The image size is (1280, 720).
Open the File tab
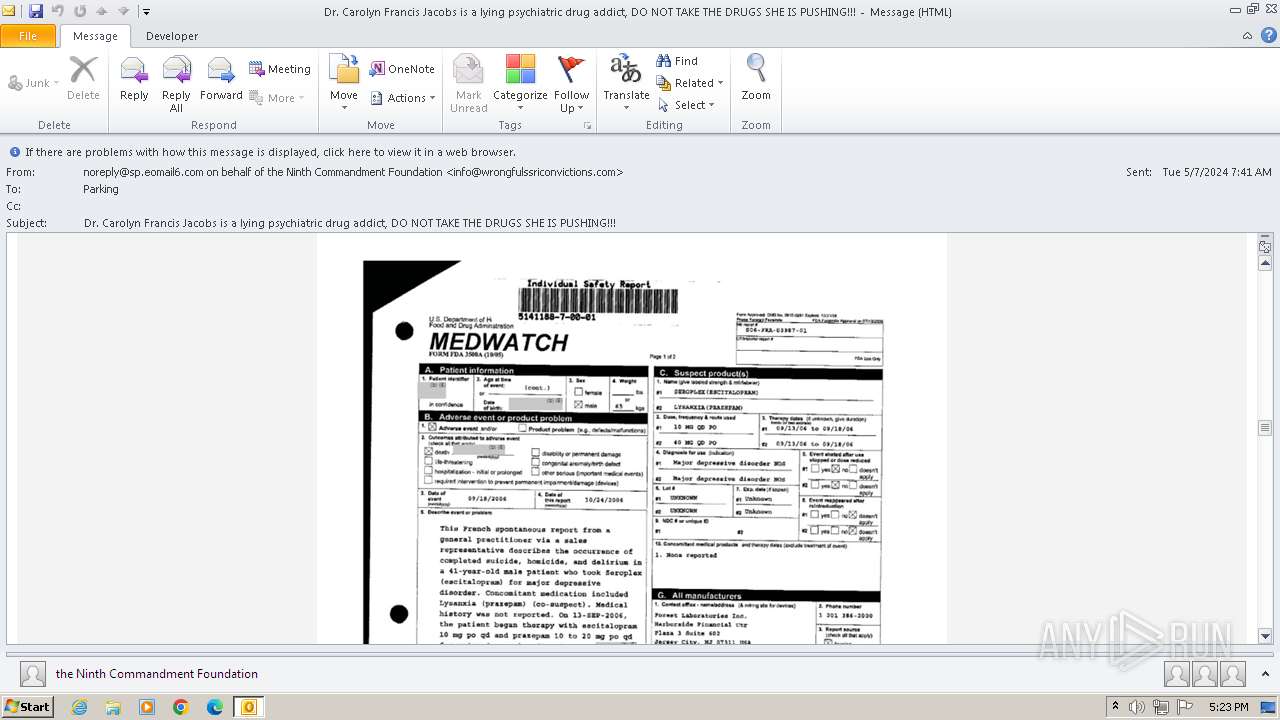(28, 36)
